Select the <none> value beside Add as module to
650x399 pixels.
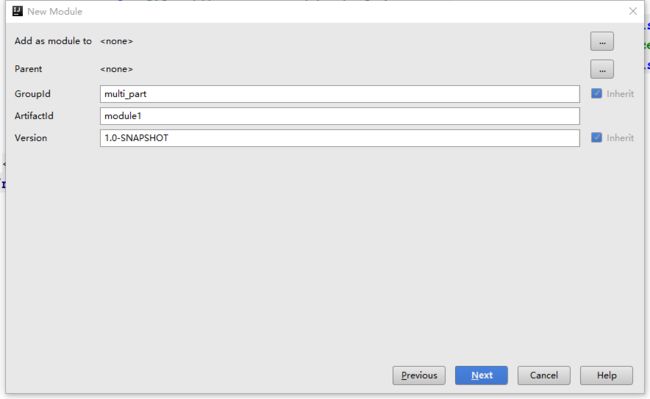tap(116, 41)
